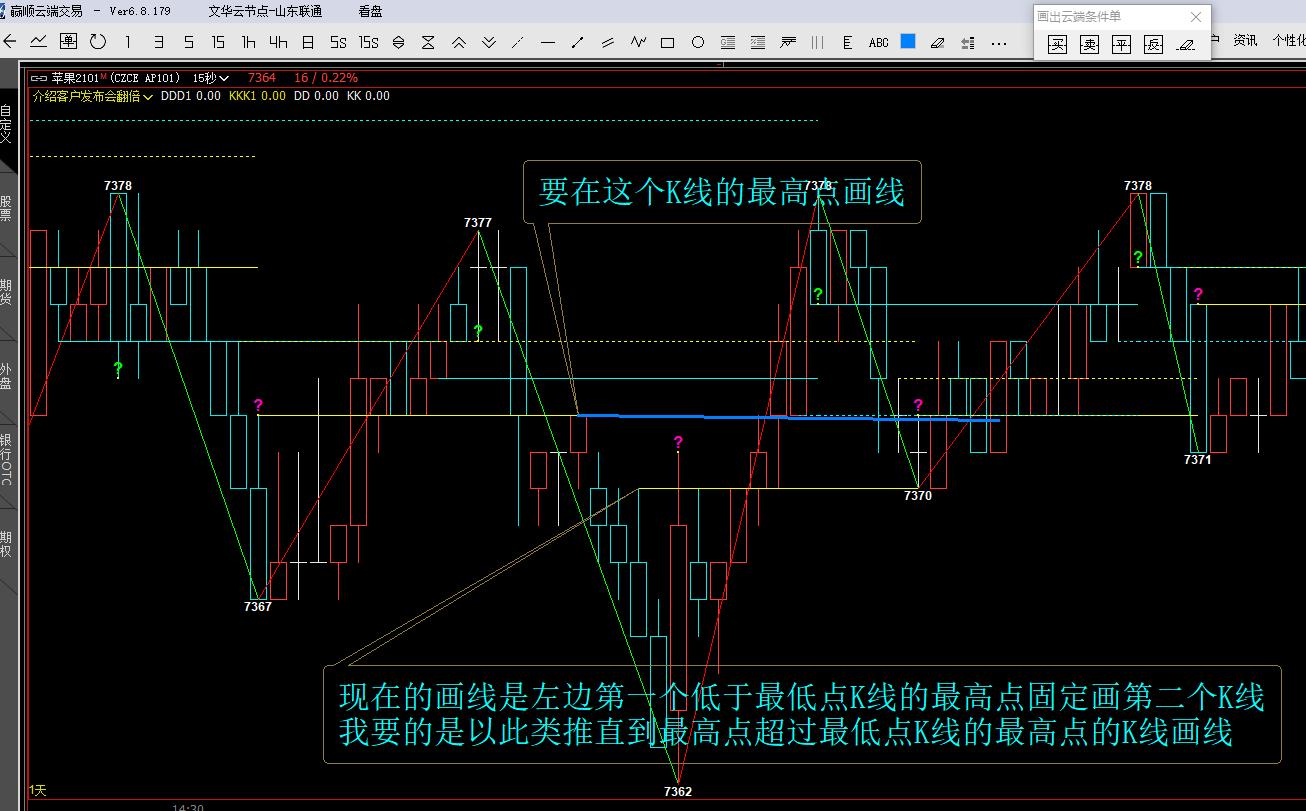Open the 期货 side tab
The image size is (1306, 811).
(6, 292)
